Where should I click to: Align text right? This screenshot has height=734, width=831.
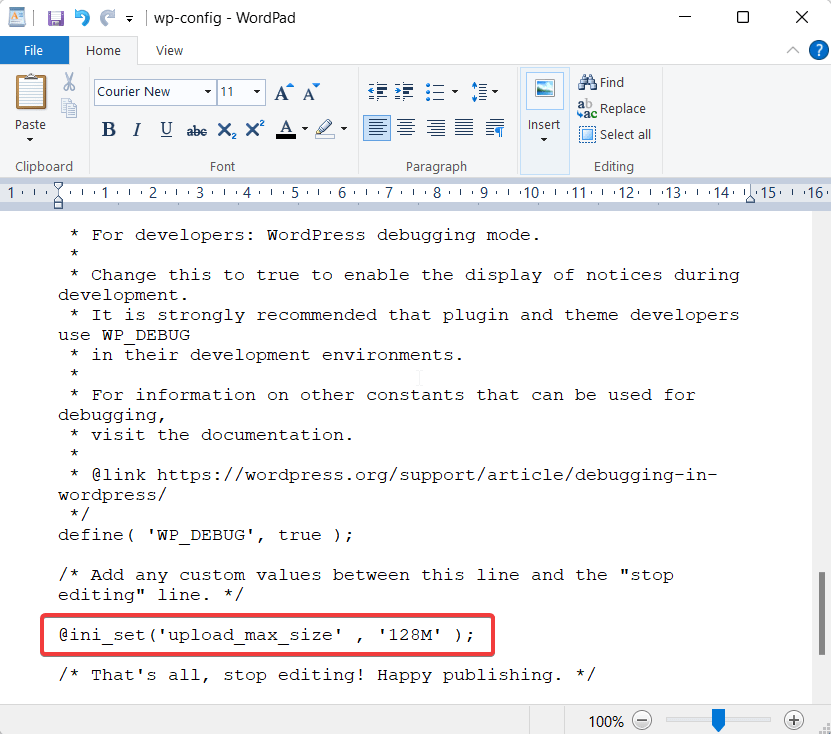[x=436, y=128]
